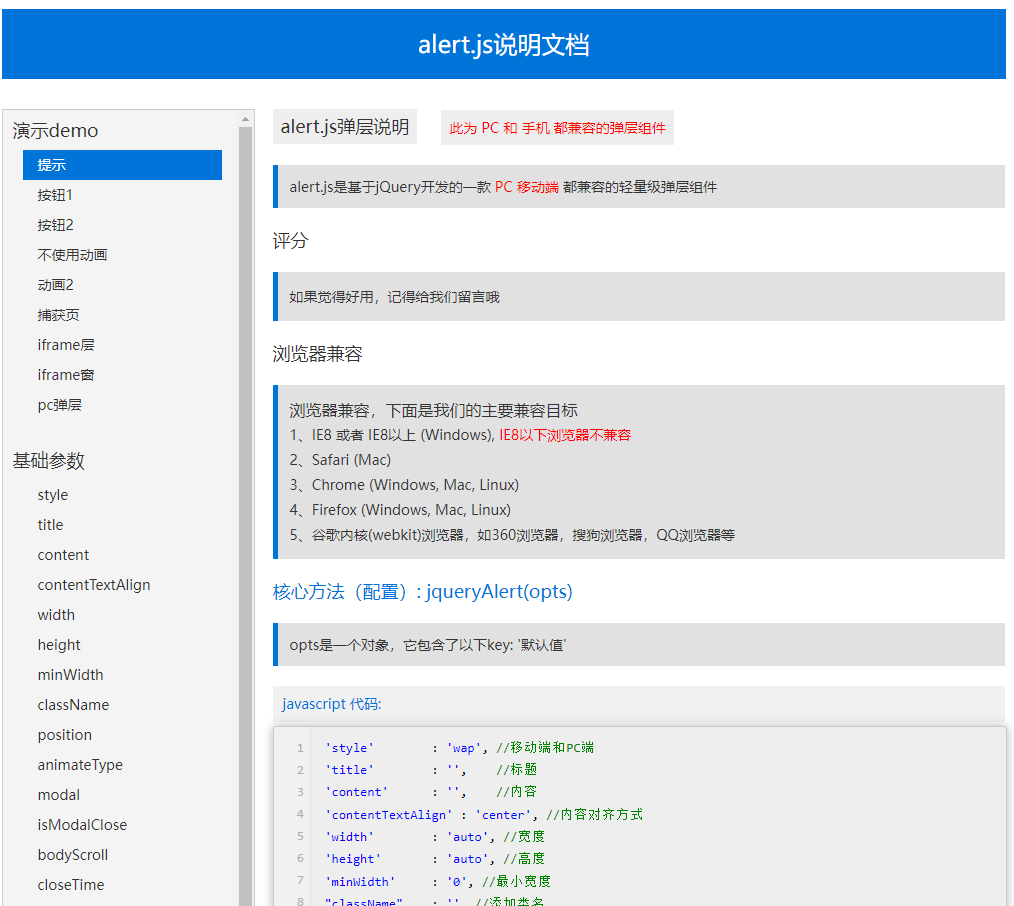Screen dimensions: 1014x906
Task: Click the opts是一个对象 description text
Action: coord(427,645)
